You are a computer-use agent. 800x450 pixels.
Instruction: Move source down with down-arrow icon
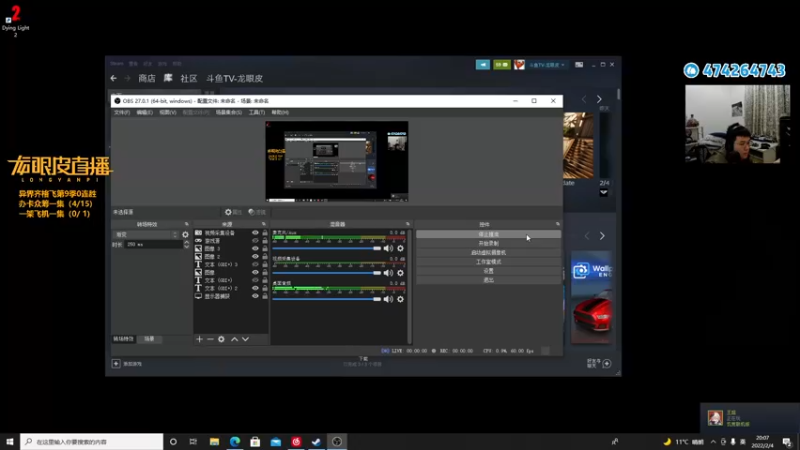coord(245,339)
